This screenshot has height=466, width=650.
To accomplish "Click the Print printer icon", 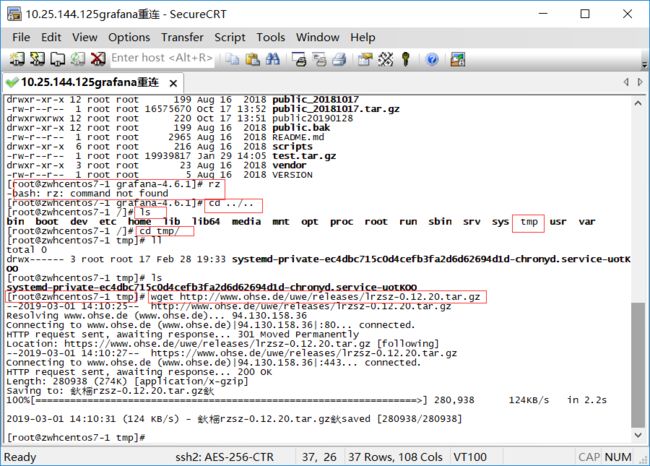I will (339, 59).
